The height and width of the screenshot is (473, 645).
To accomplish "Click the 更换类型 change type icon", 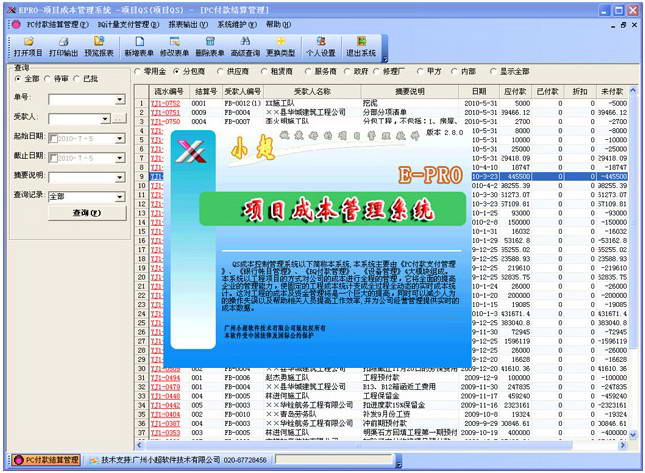I will click(281, 47).
